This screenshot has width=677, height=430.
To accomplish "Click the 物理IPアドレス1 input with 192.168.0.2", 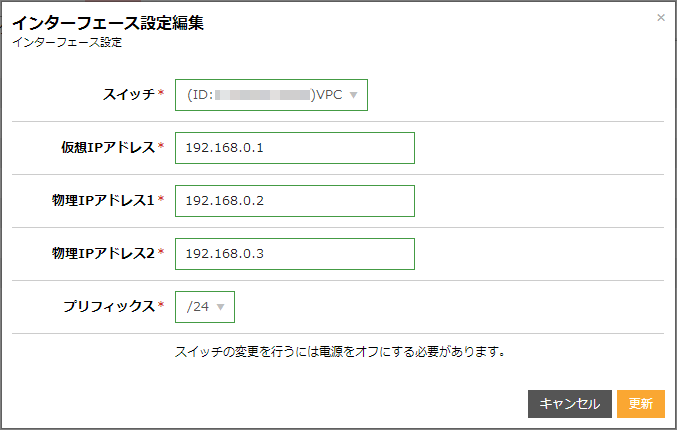I will [294, 201].
